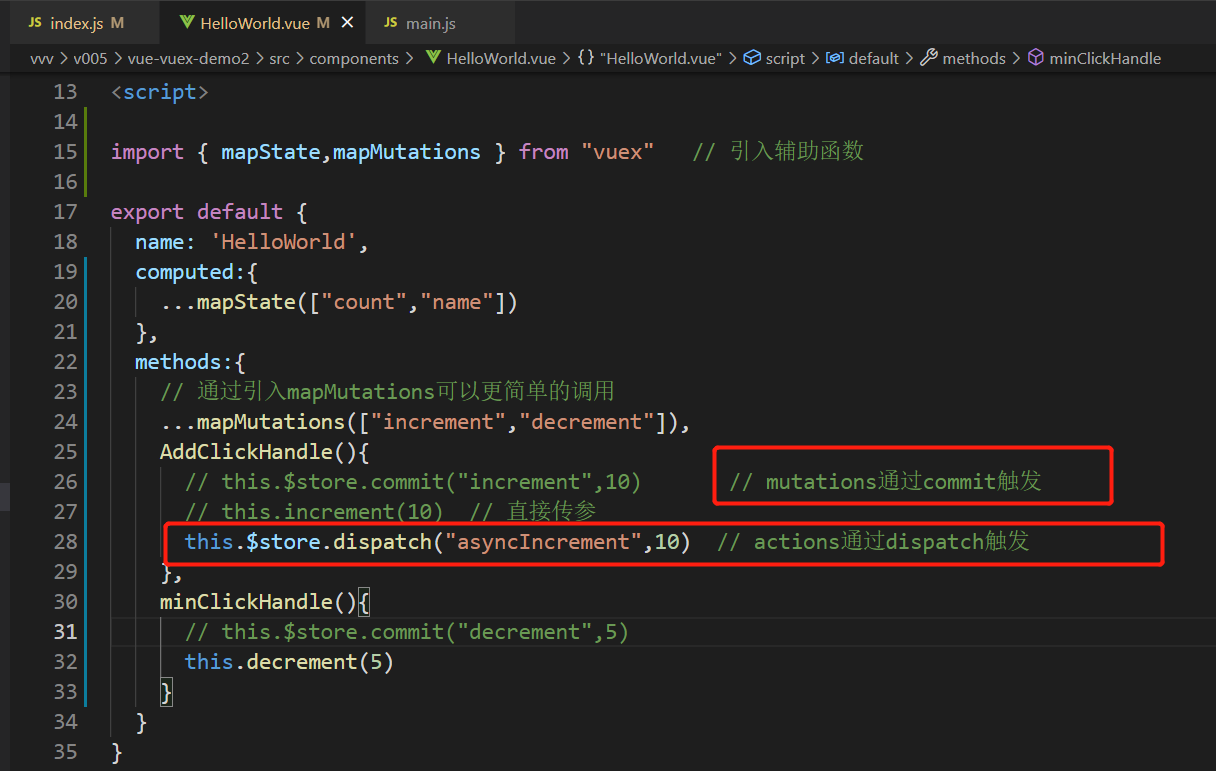This screenshot has width=1216, height=771.
Task: Open the main.js editor tab
Action: (440, 22)
